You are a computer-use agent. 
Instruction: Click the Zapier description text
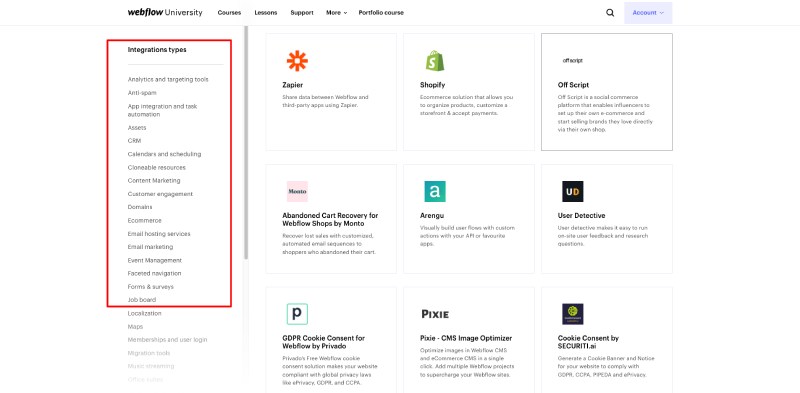point(325,101)
